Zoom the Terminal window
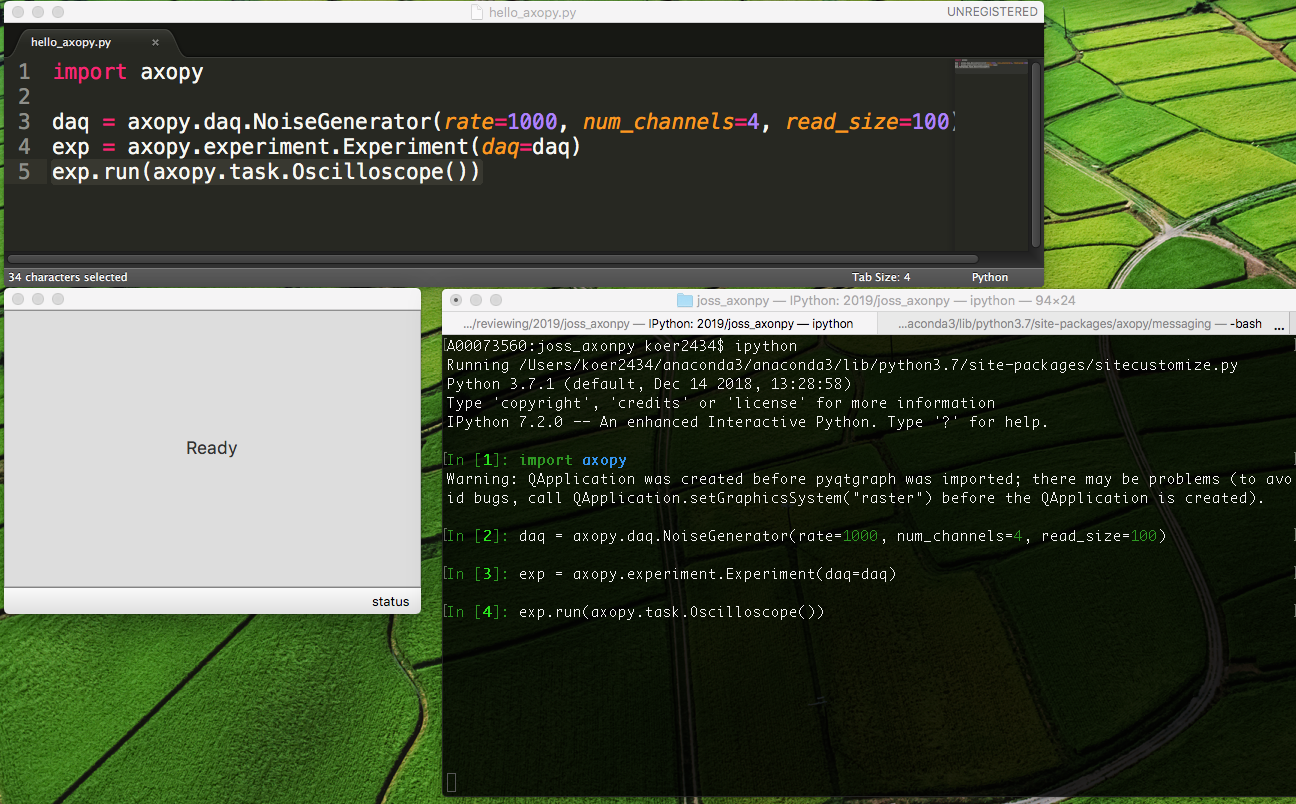 click(x=497, y=300)
